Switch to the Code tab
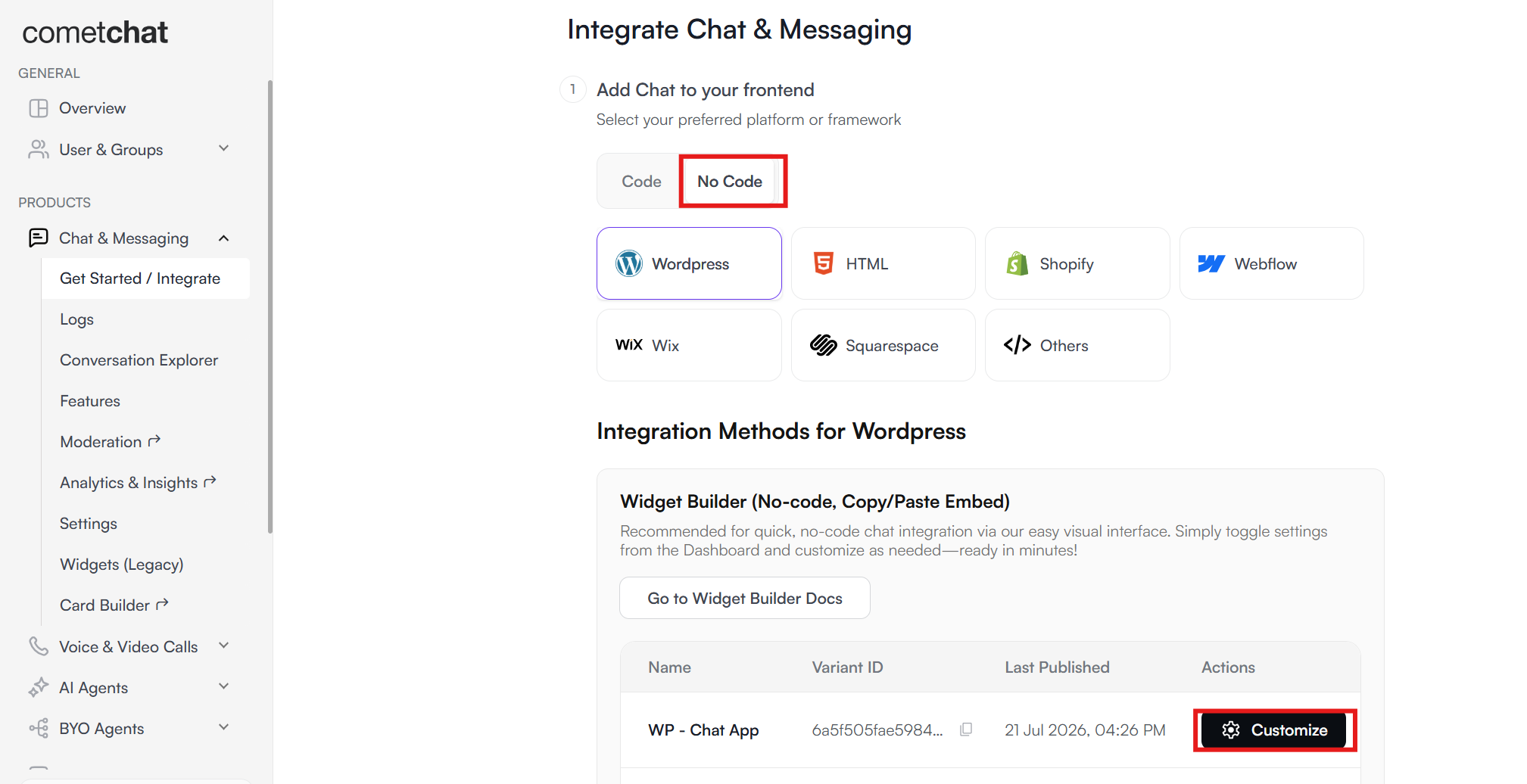1527x784 pixels. pos(641,182)
